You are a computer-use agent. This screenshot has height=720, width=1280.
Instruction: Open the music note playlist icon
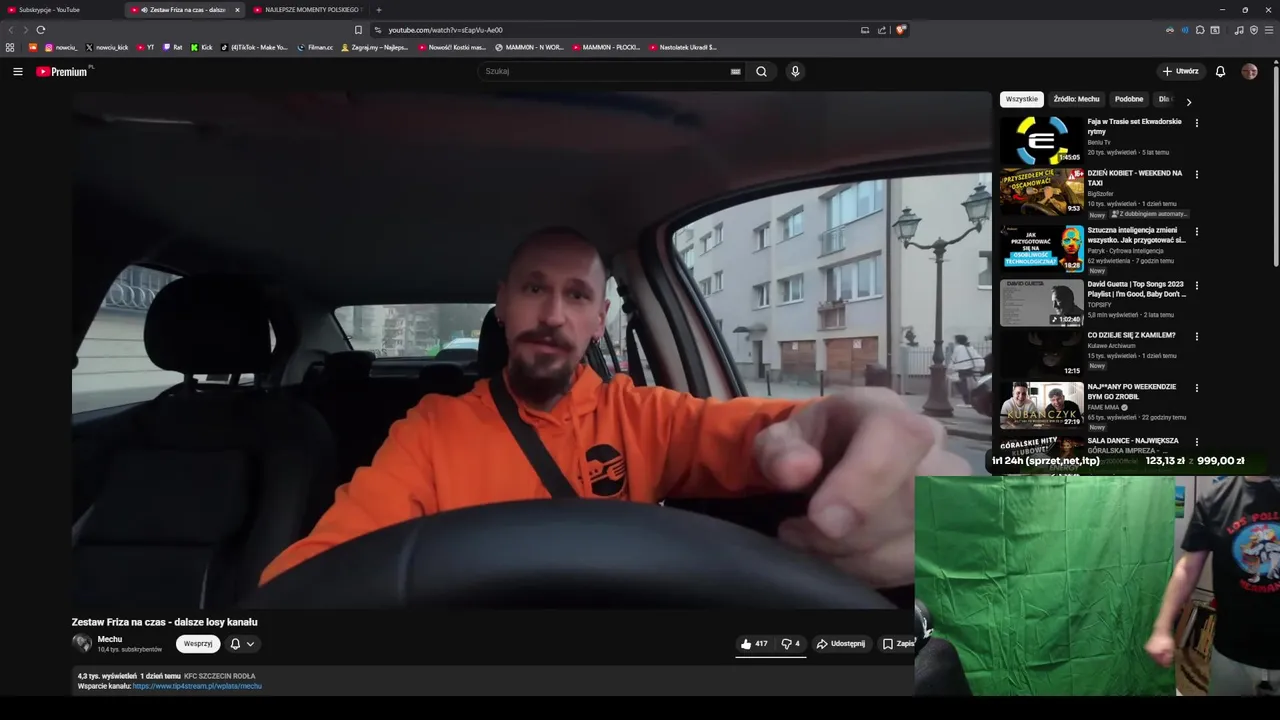(x=1239, y=30)
